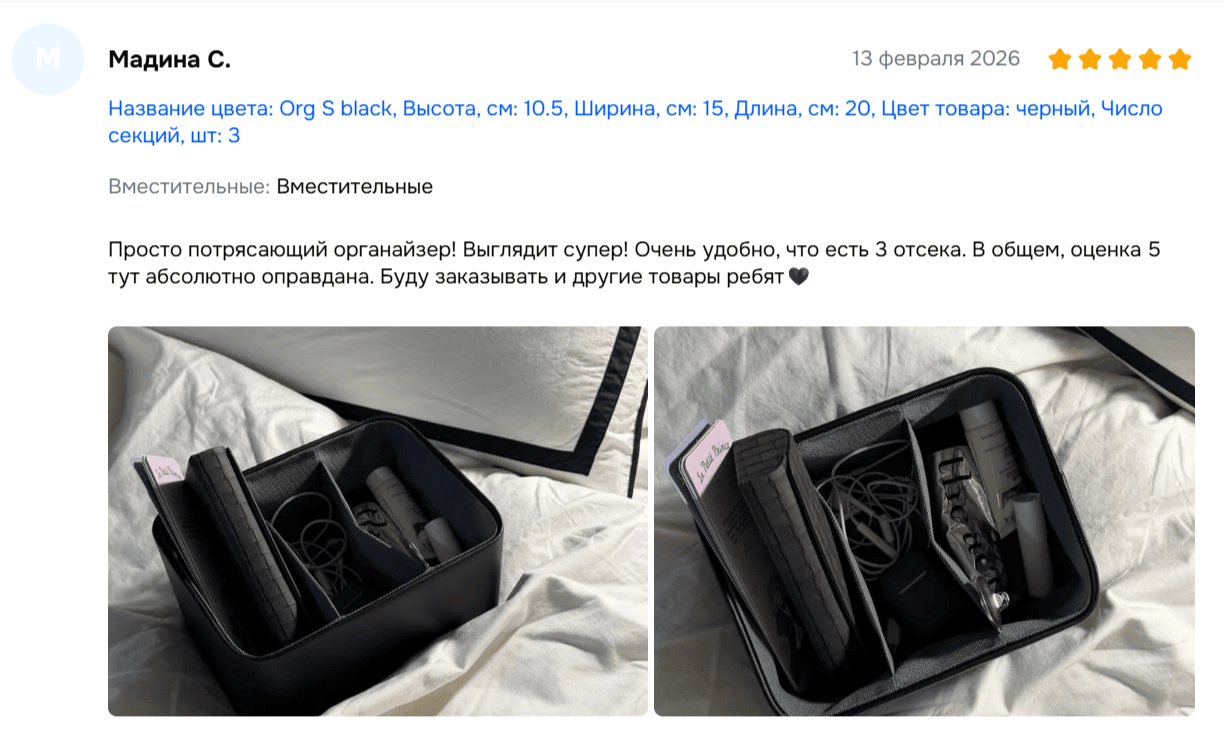Screen dimensions: 1224x751
Task: Click the second orange rating star
Action: pos(1090,59)
